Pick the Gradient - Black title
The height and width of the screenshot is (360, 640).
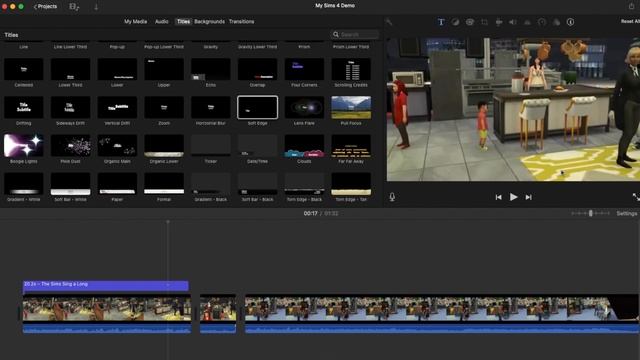211,184
